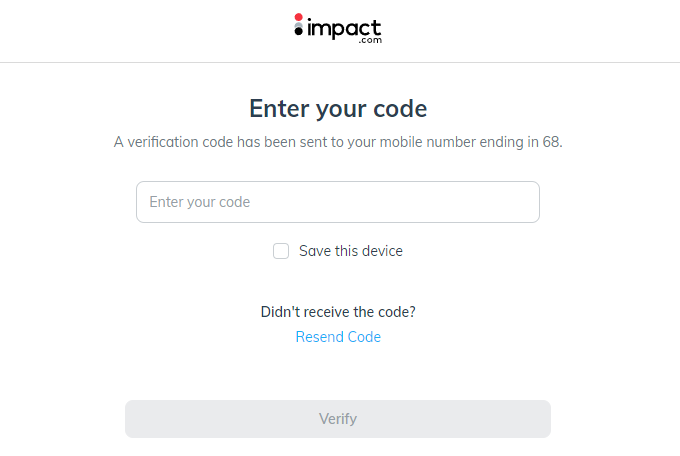Click the word device beside the checkbox
680x456 pixels.
tap(382, 251)
